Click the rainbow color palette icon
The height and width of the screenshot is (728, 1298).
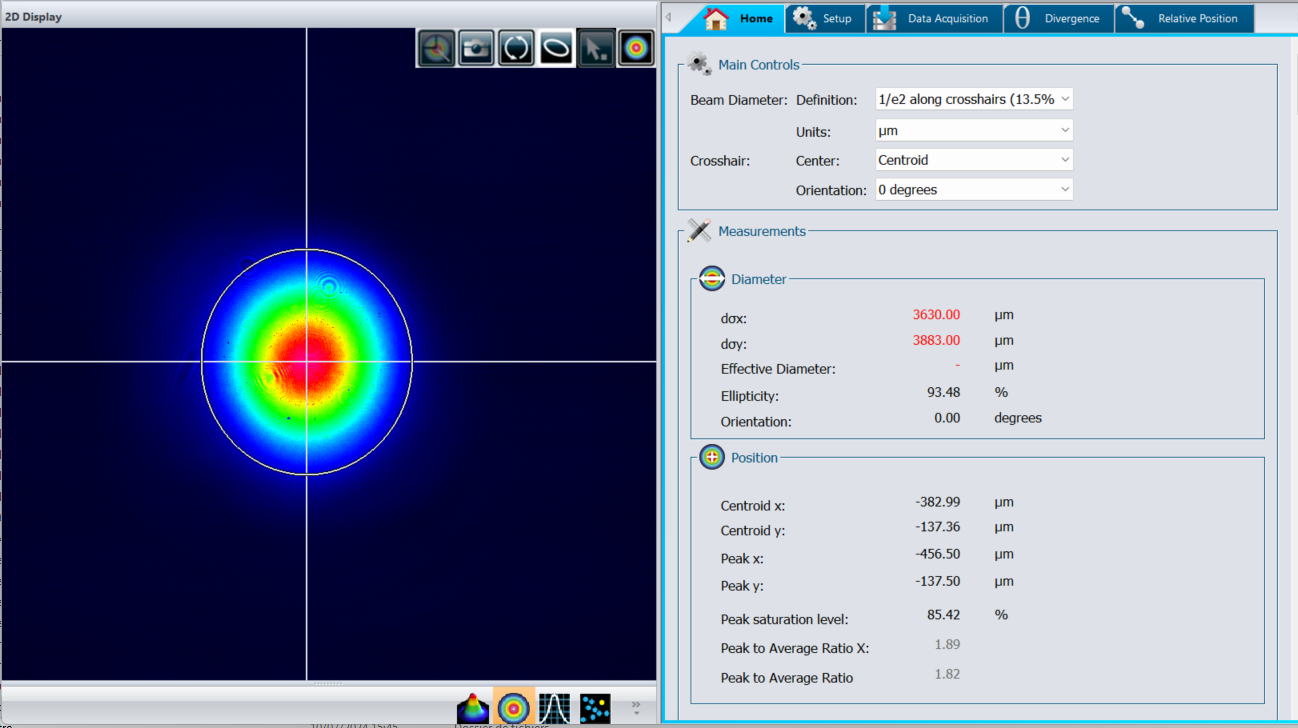click(636, 48)
